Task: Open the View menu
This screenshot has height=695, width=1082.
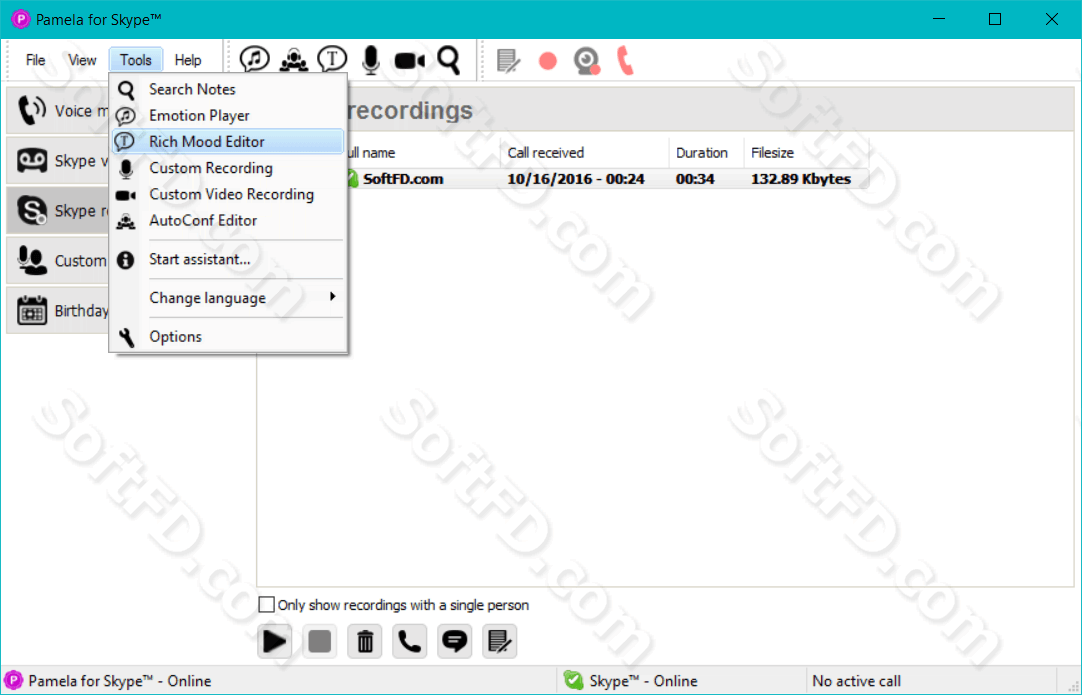Action: pos(82,60)
